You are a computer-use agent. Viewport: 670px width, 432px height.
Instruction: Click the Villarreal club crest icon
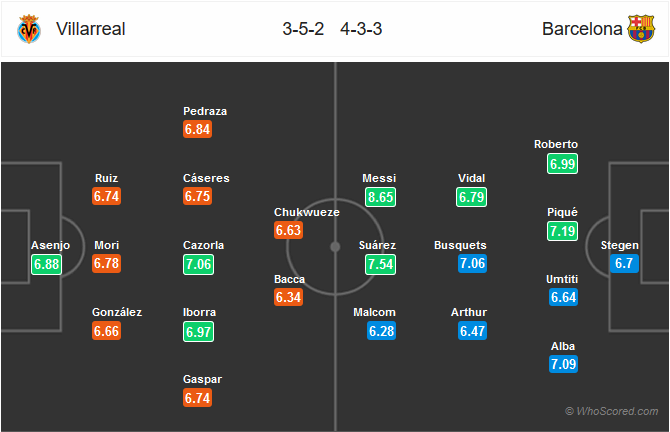[x=27, y=29]
